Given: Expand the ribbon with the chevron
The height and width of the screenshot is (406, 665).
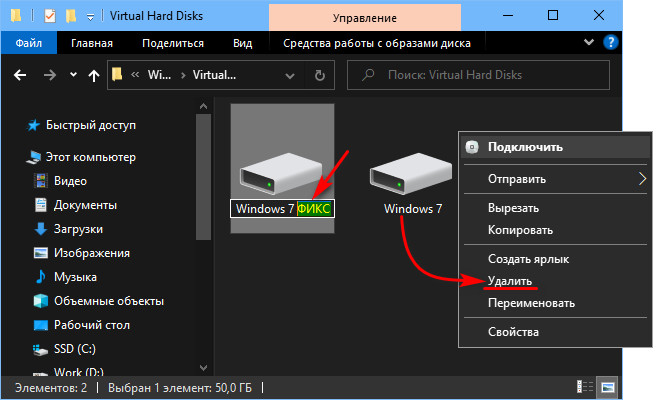Looking at the screenshot, I should coord(589,42).
